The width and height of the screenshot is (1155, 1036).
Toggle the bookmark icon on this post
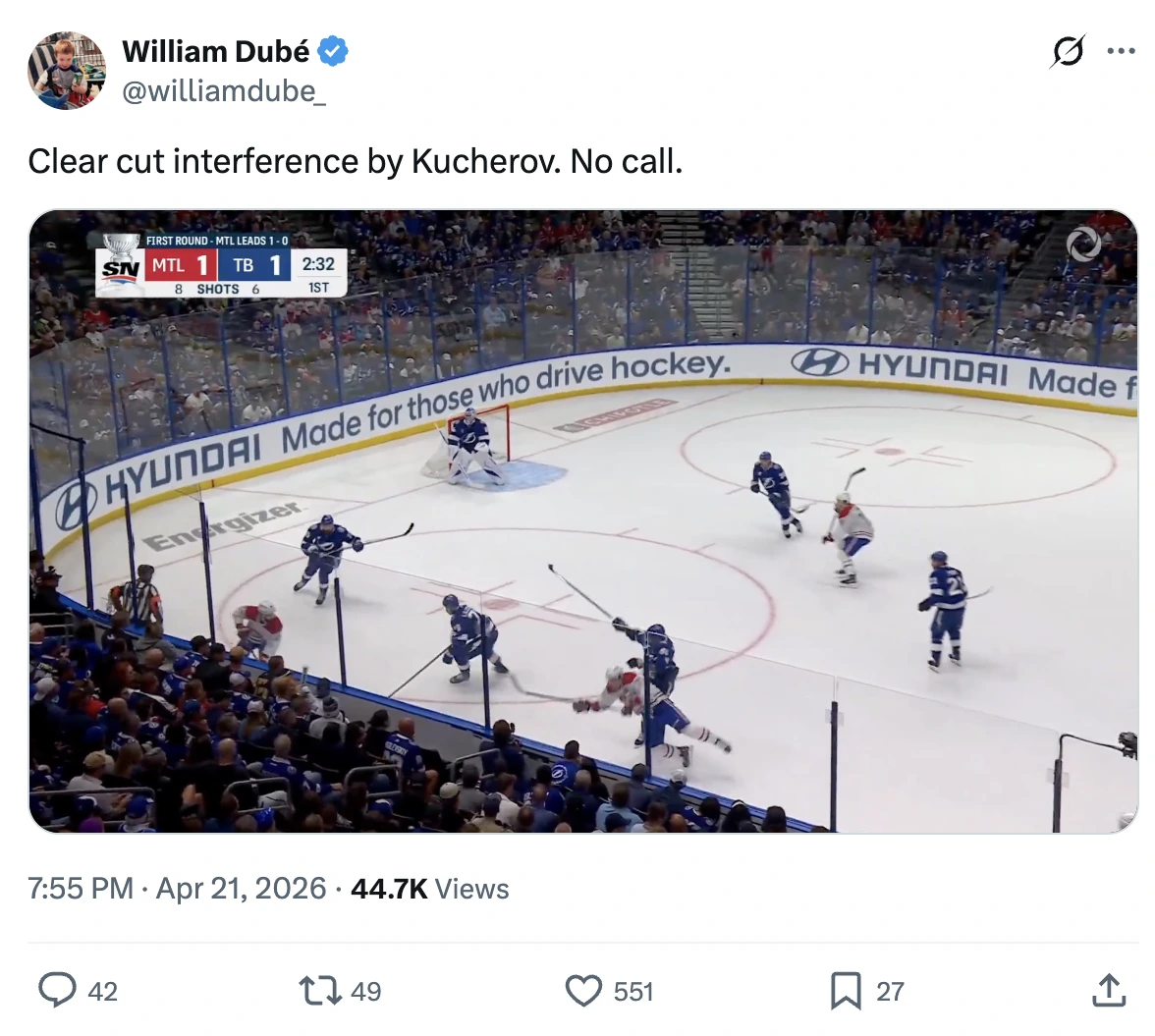pyautogui.click(x=846, y=990)
